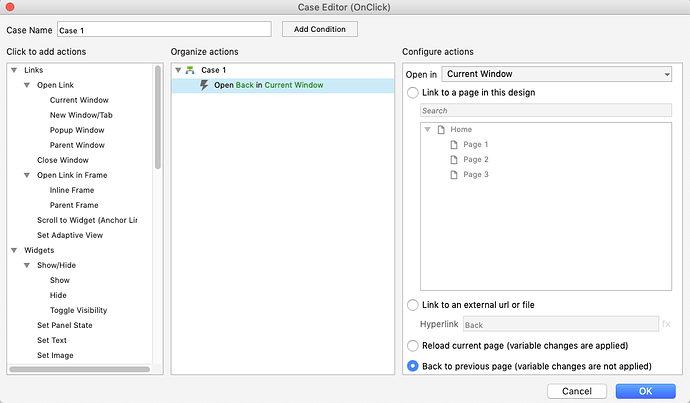Choose the Popup Window action

[77, 130]
